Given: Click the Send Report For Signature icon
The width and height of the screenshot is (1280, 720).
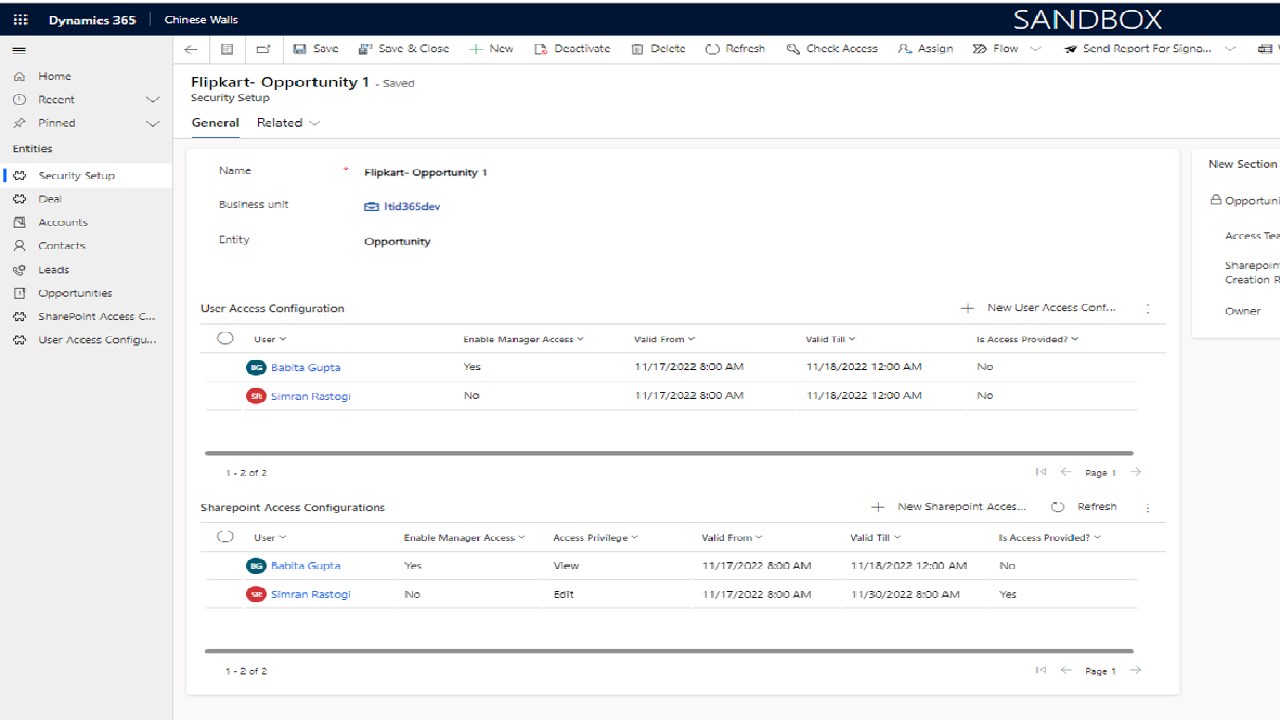Looking at the screenshot, I should [1070, 49].
